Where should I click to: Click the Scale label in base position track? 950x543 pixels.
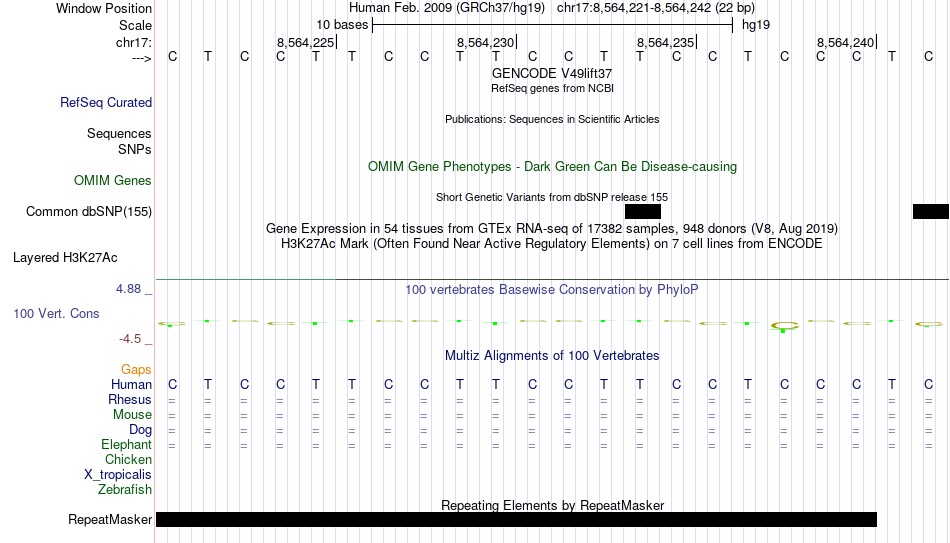135,25
